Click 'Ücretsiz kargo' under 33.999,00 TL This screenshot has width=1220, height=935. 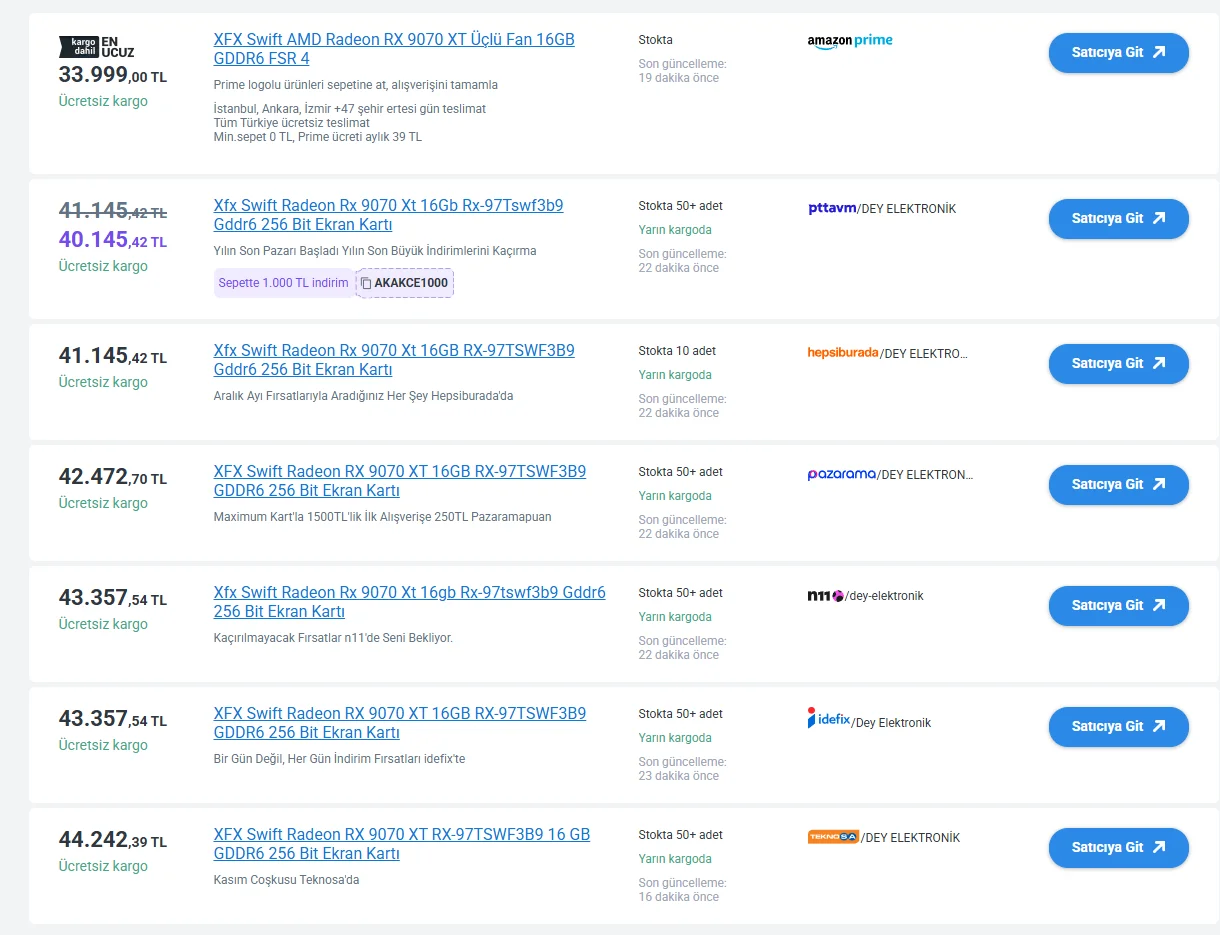click(x=103, y=101)
